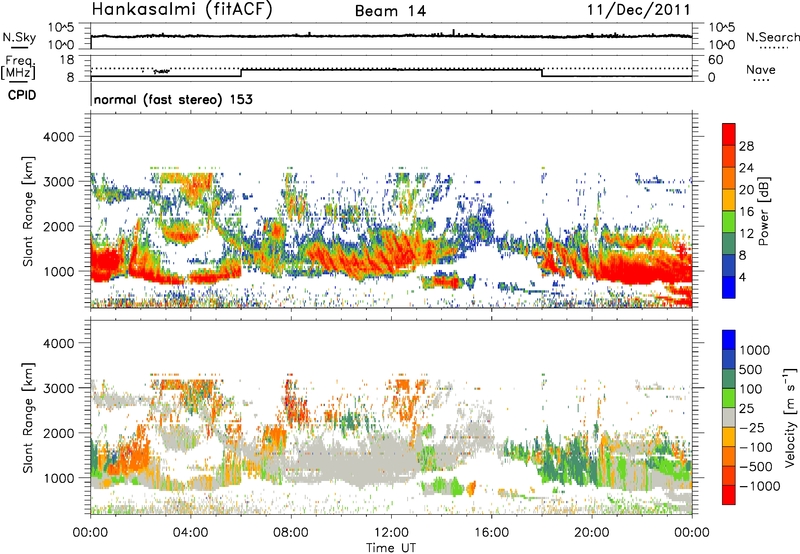Click the '04:00' time axis tick label
This screenshot has width=800, height=554.
click(190, 533)
